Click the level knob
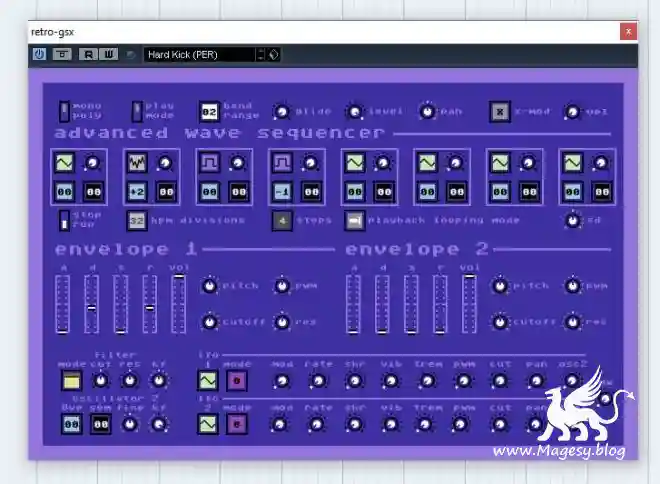 pos(355,112)
